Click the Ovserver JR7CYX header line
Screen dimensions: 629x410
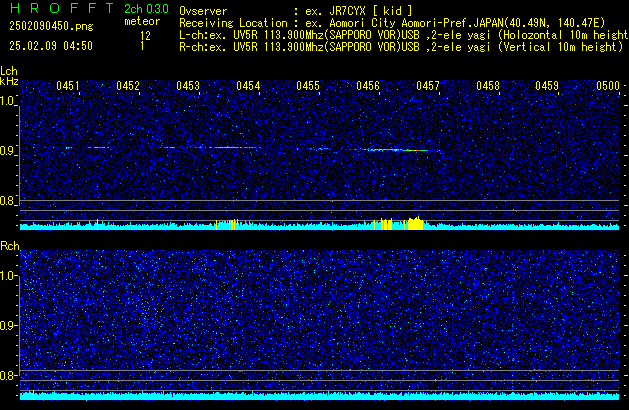click(296, 11)
